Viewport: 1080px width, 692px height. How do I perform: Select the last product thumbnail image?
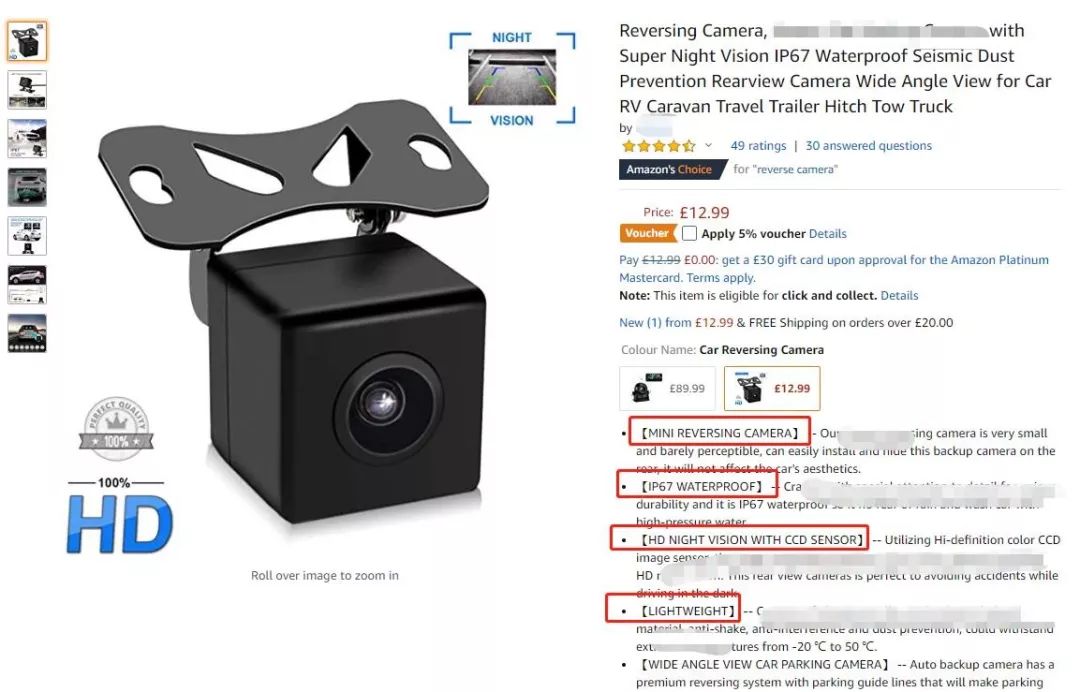(27, 333)
